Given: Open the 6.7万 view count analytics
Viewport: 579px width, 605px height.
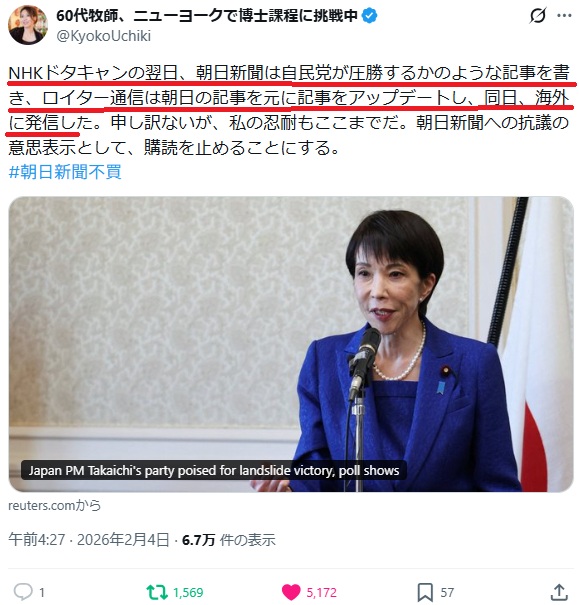Looking at the screenshot, I should (228, 540).
